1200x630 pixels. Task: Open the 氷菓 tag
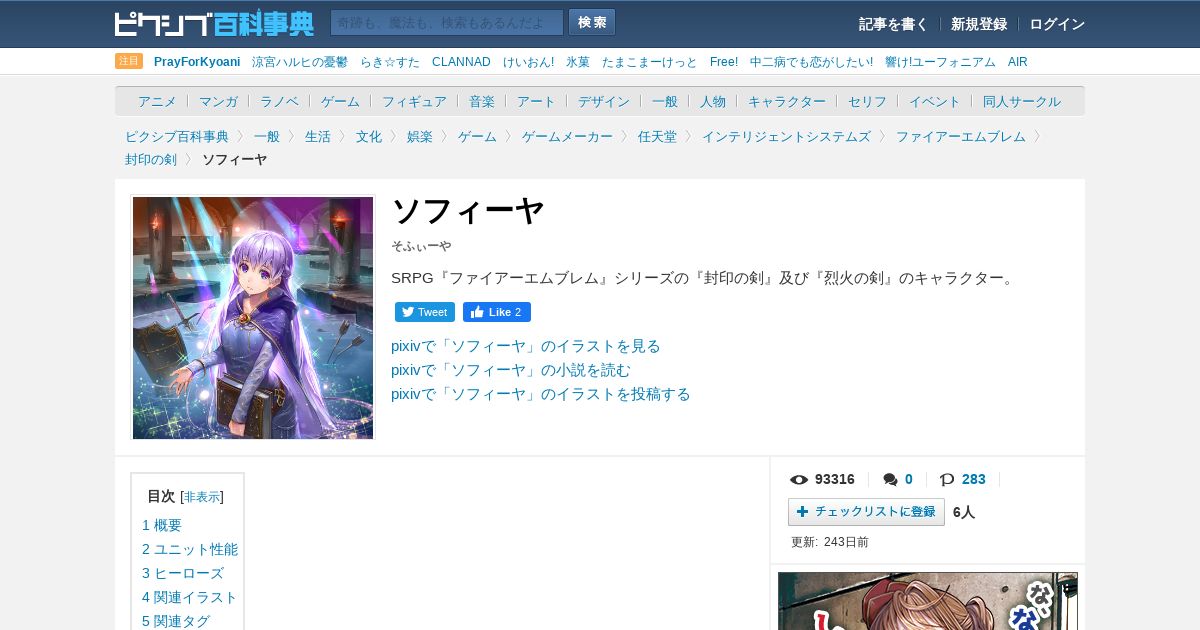coord(578,62)
